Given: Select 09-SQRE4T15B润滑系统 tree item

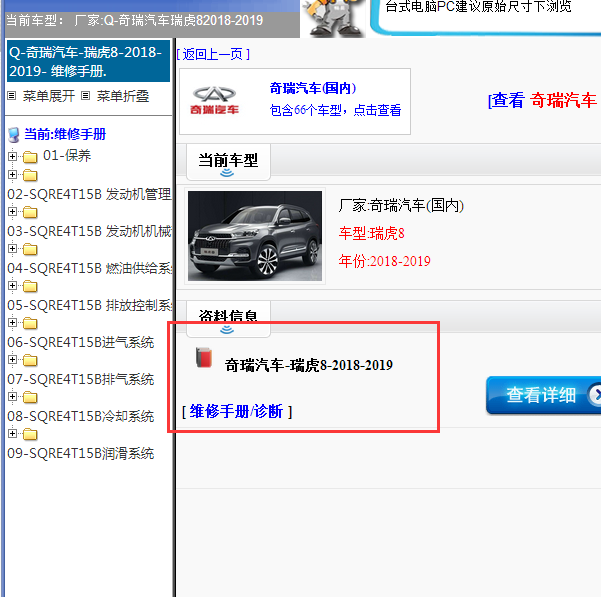Looking at the screenshot, I should [x=80, y=453].
